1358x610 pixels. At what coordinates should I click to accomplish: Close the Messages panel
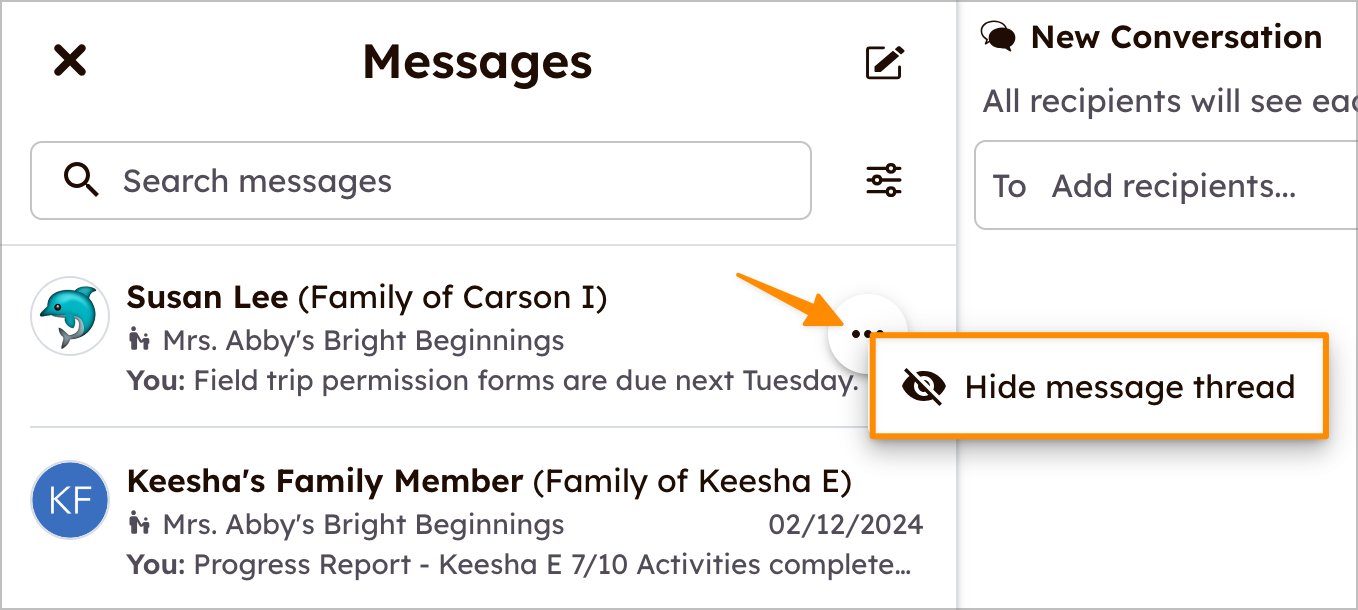click(70, 60)
